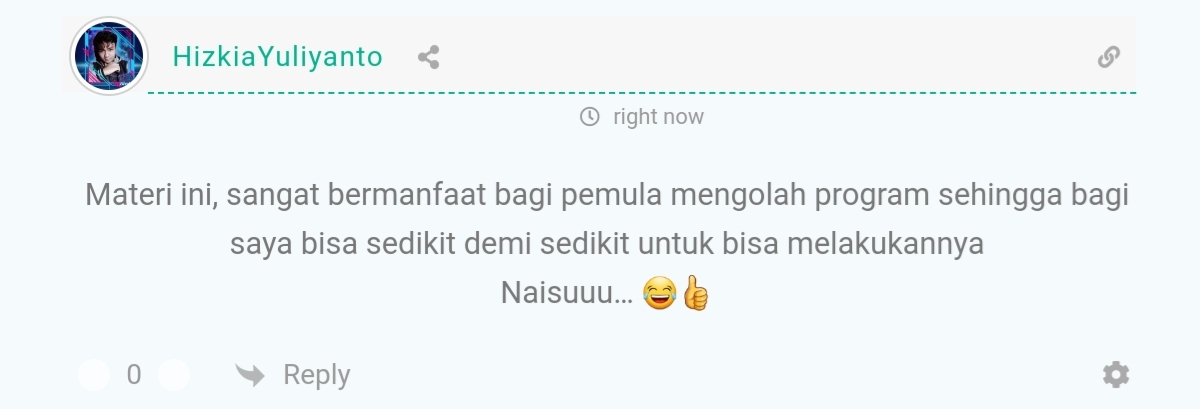Click the thumbs up emoji

tap(696, 294)
